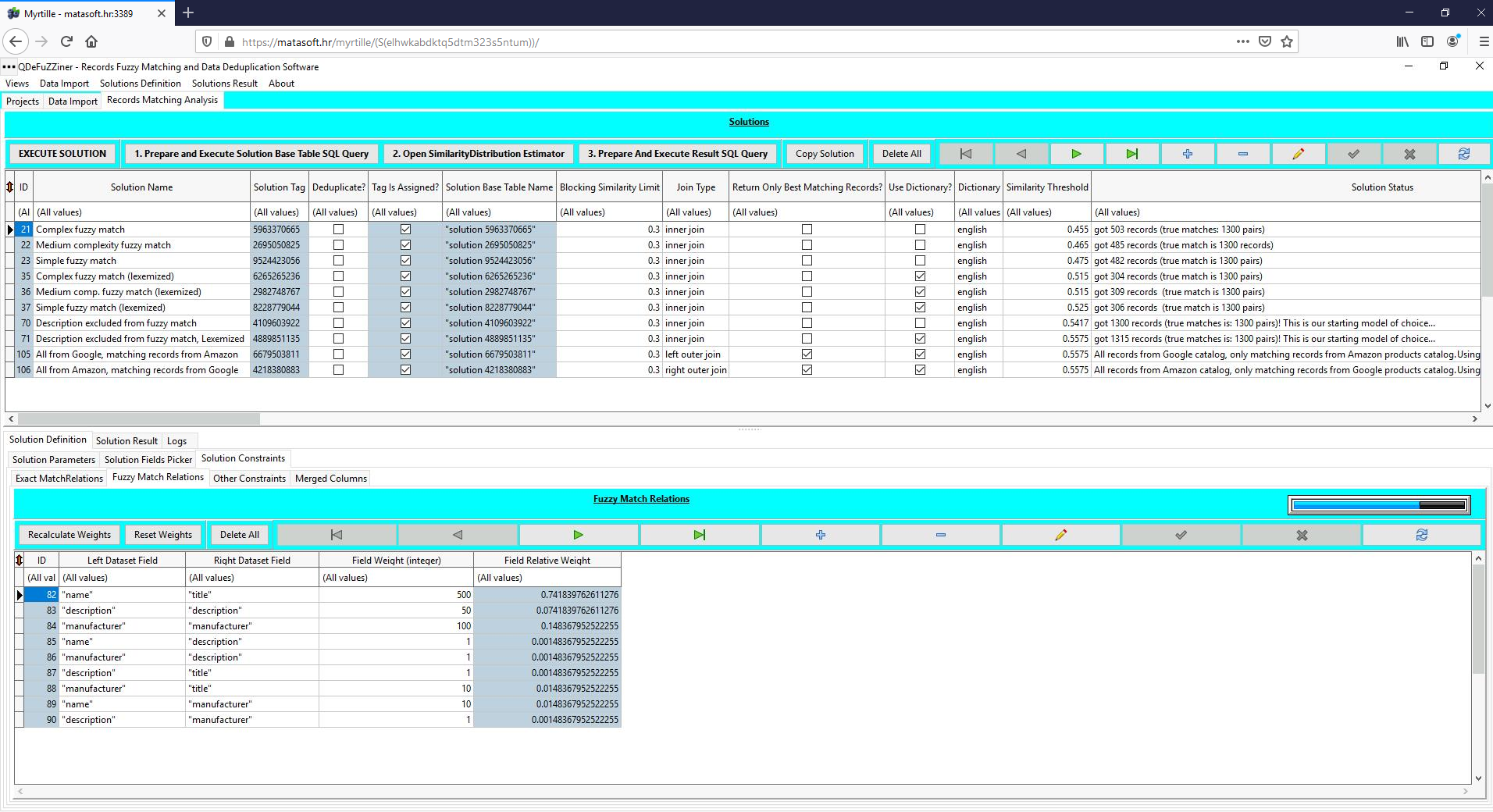Toggle Return Only Best Matching for Complex fuzzy match
This screenshot has width=1493, height=812.
[807, 230]
